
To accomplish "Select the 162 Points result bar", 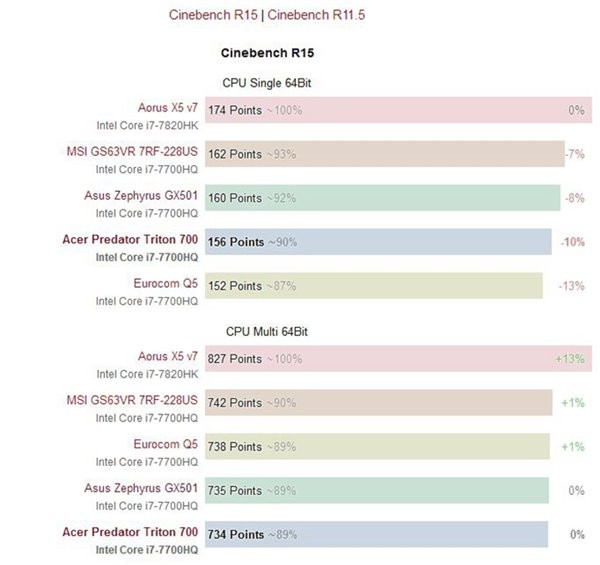I will 385,154.
